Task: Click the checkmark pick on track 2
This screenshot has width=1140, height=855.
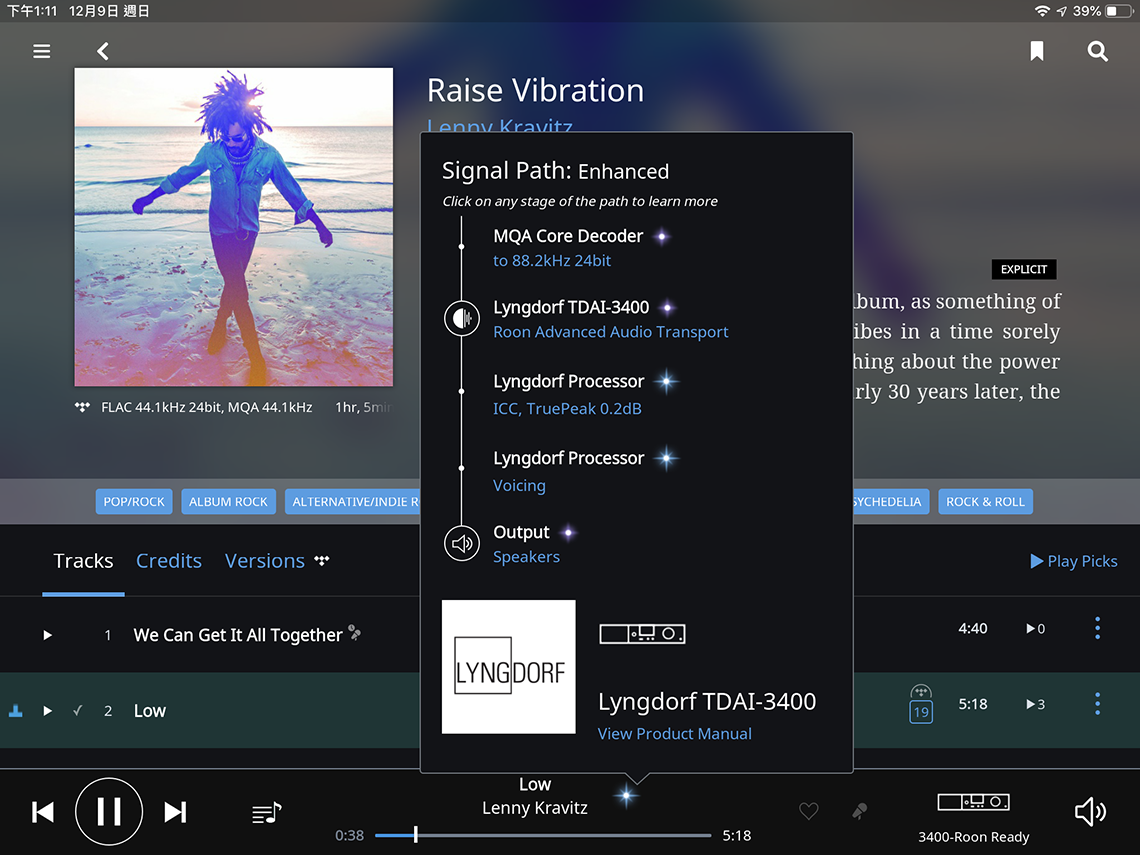Action: [77, 710]
